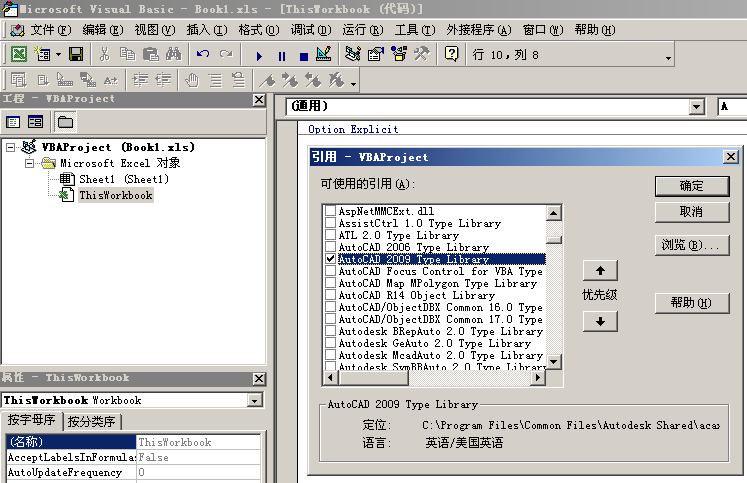
Task: Click the Cut scissors icon
Action: coord(104,54)
